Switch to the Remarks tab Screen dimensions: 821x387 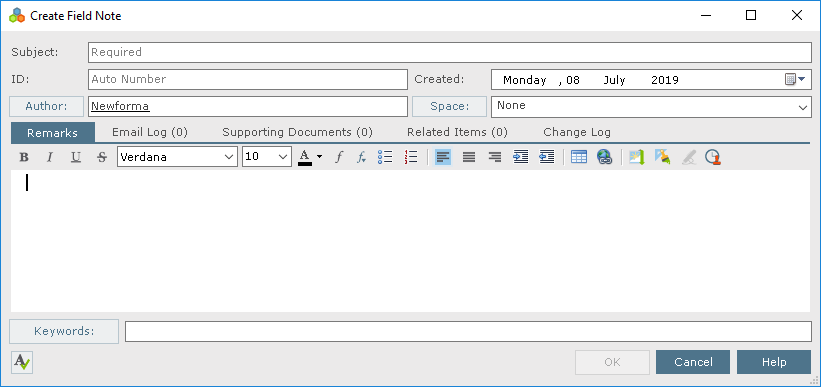point(52,132)
